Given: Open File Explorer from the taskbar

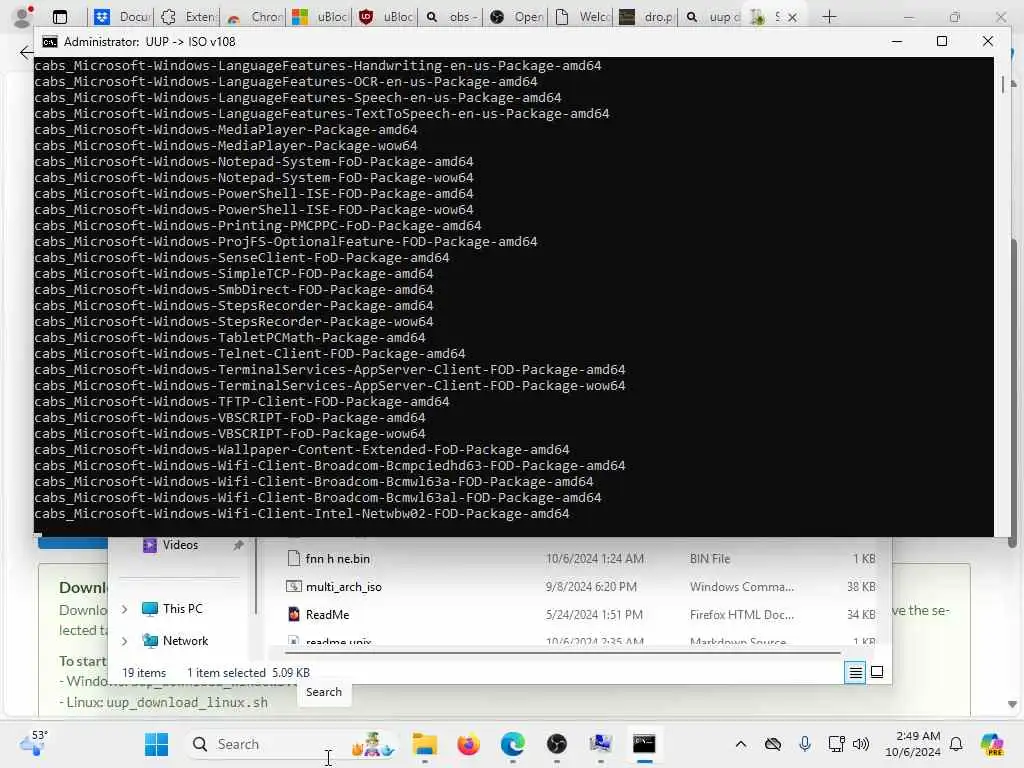Looking at the screenshot, I should [424, 744].
